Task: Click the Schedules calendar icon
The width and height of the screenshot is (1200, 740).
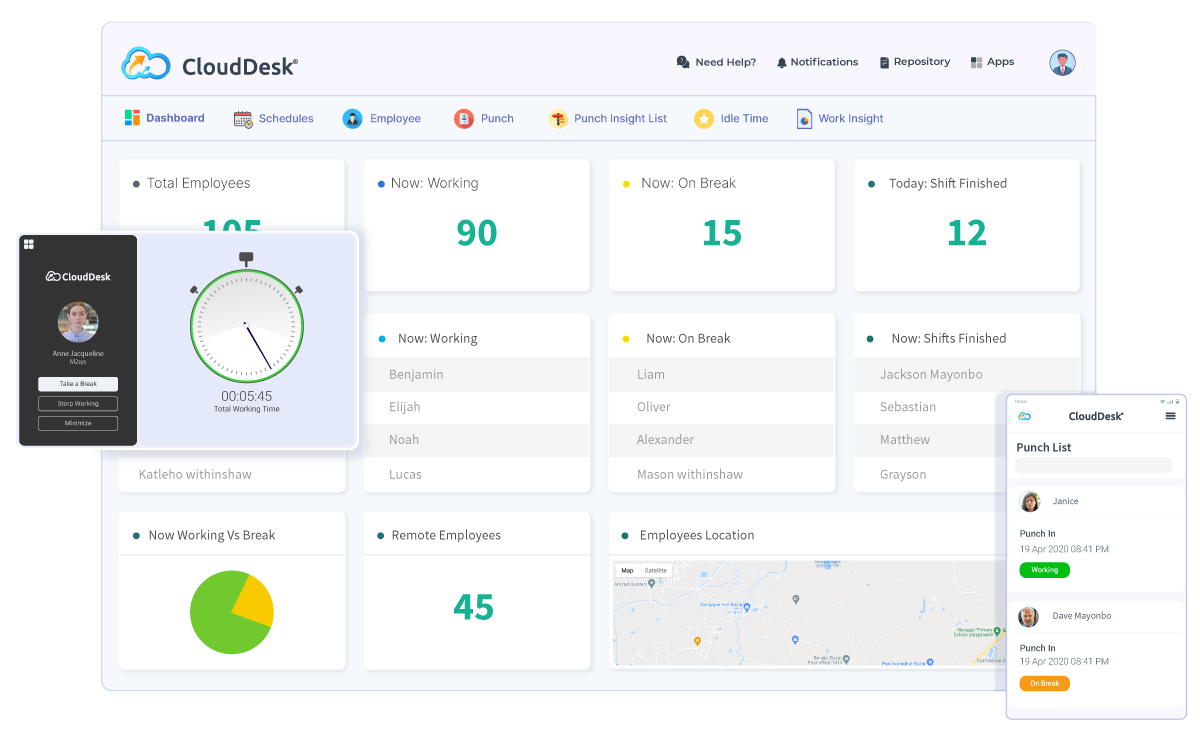Action: coord(243,119)
